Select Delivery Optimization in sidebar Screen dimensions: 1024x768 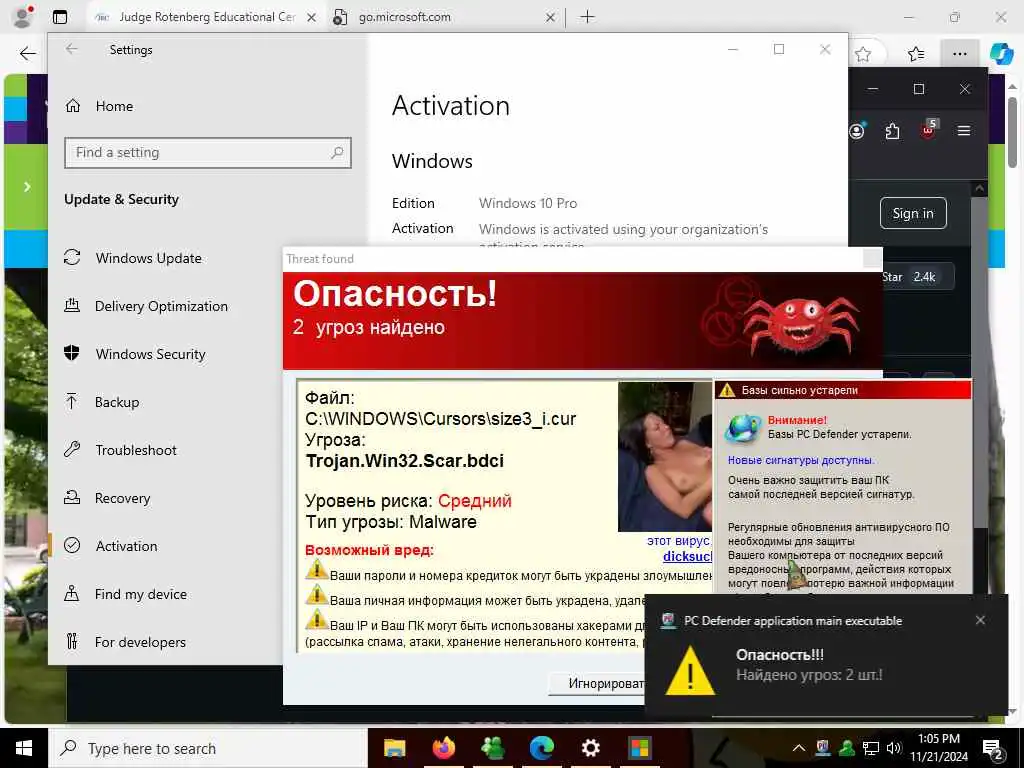coord(146,306)
